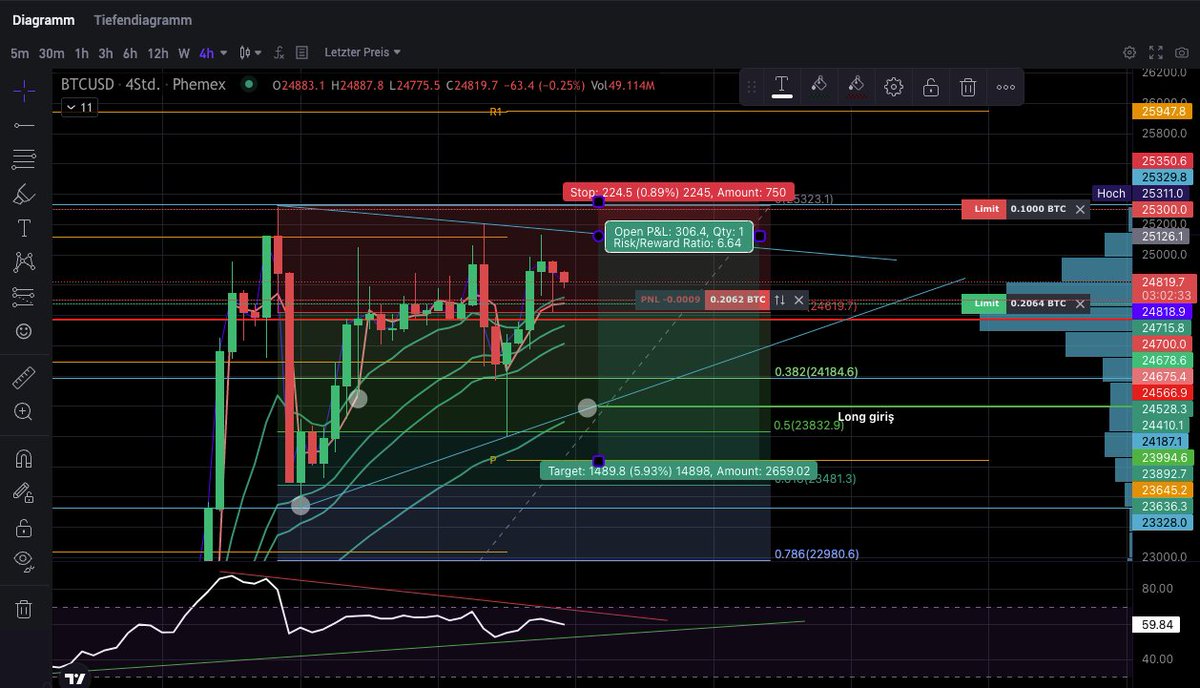Select the 1h timeframe
Viewport: 1200px width, 688px height.
[81, 53]
